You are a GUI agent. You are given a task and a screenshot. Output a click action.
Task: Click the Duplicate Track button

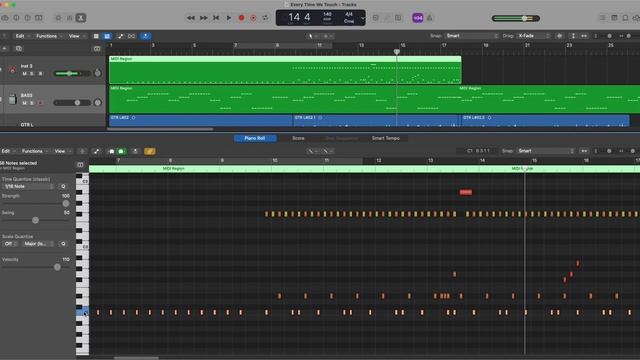[19, 49]
